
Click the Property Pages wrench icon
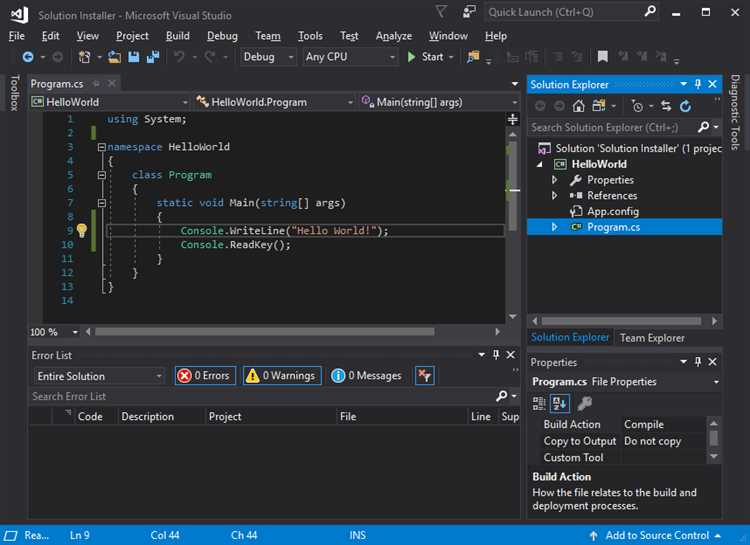point(584,404)
